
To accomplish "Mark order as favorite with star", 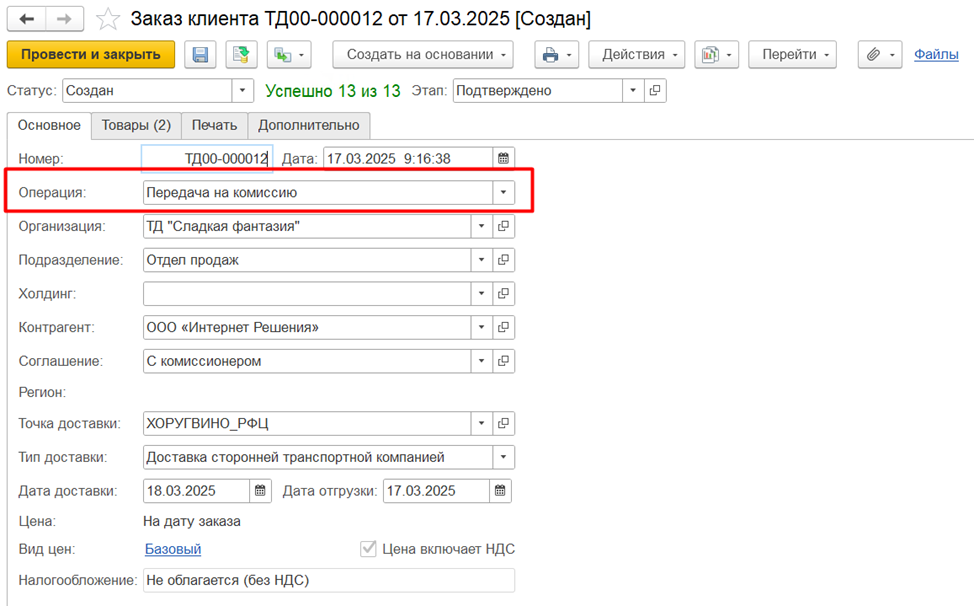I will (x=108, y=20).
